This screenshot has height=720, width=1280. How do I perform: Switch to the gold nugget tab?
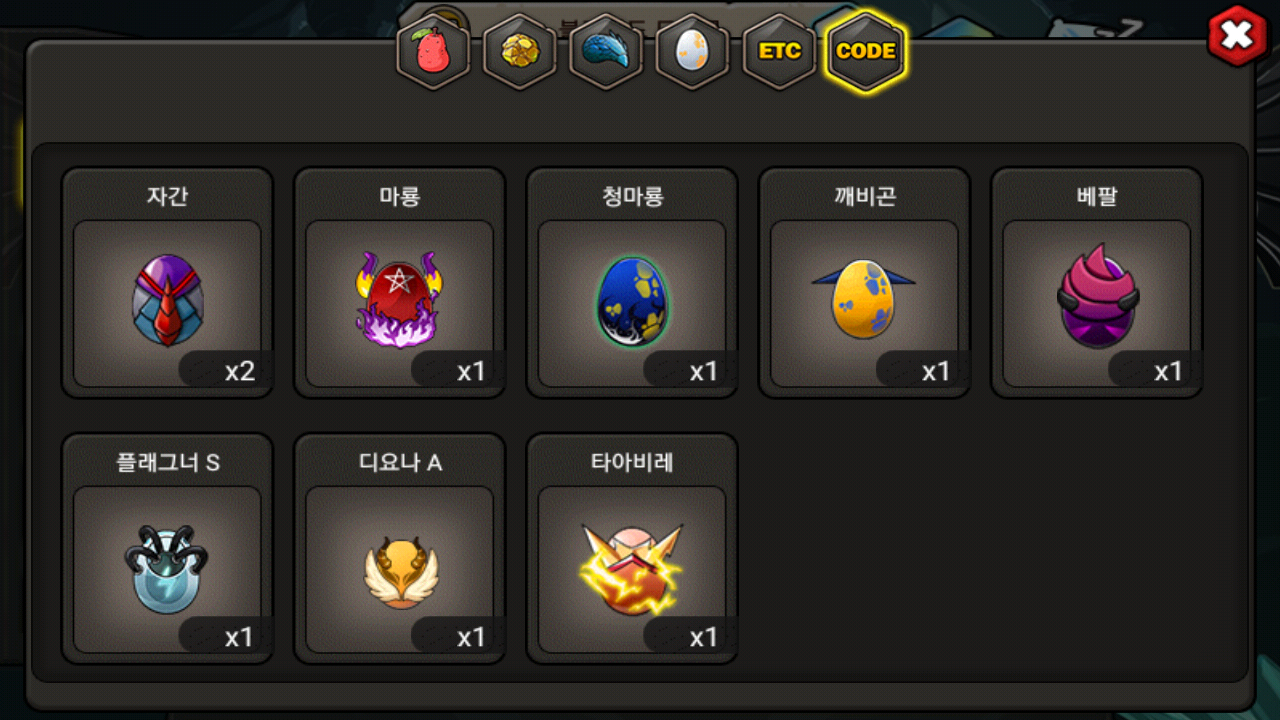(520, 51)
